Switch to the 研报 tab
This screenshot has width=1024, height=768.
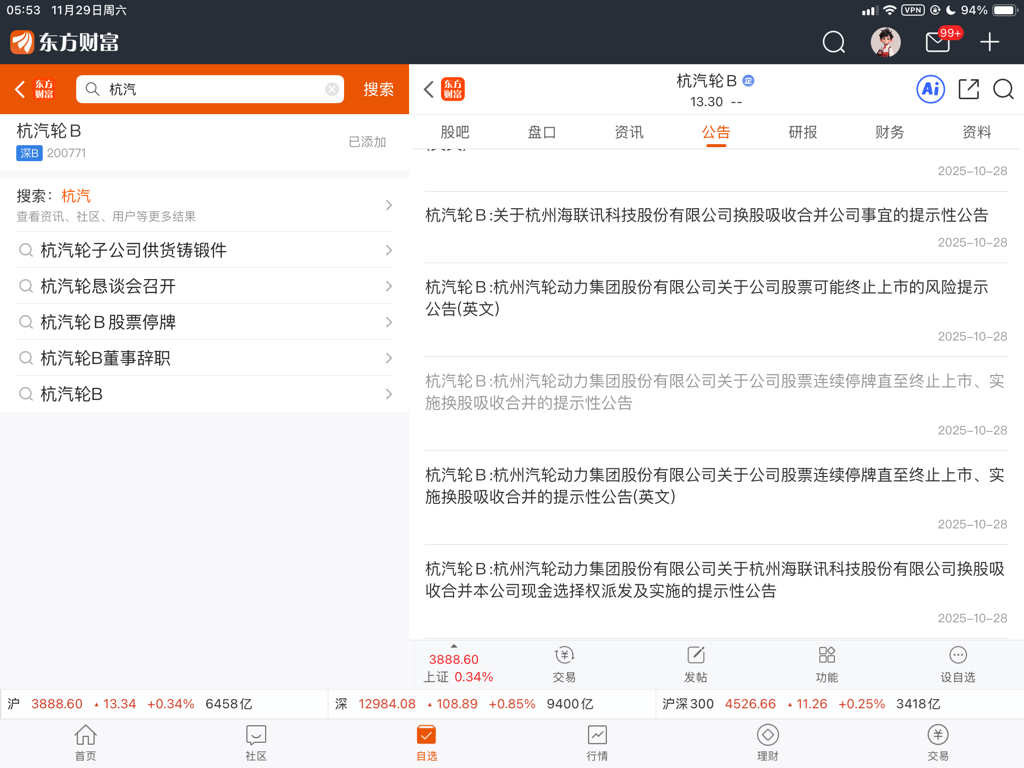[803, 133]
